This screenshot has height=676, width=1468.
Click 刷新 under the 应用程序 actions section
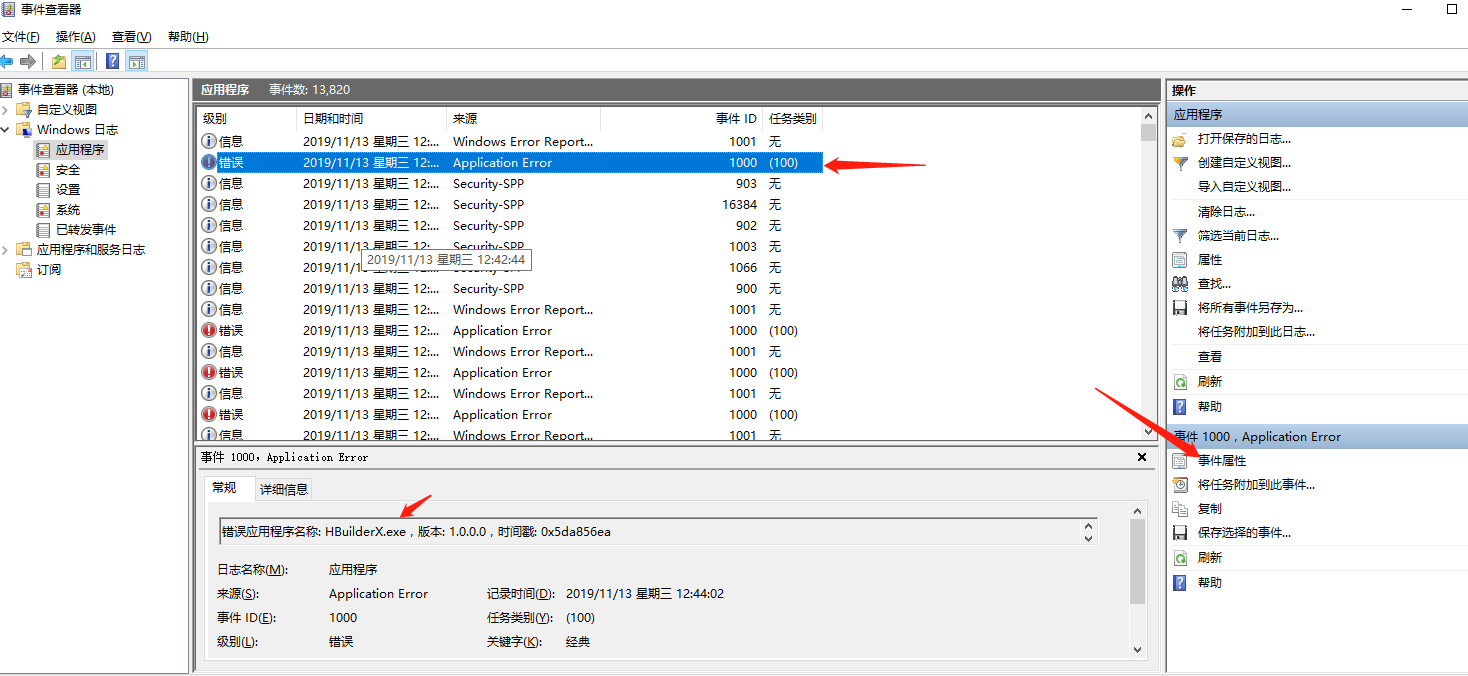1210,382
